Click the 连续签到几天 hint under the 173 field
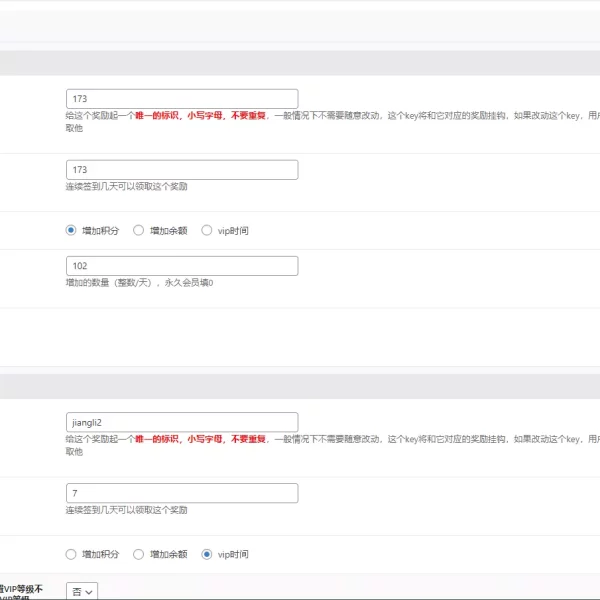Screen dimensions: 600x600 coord(126,186)
